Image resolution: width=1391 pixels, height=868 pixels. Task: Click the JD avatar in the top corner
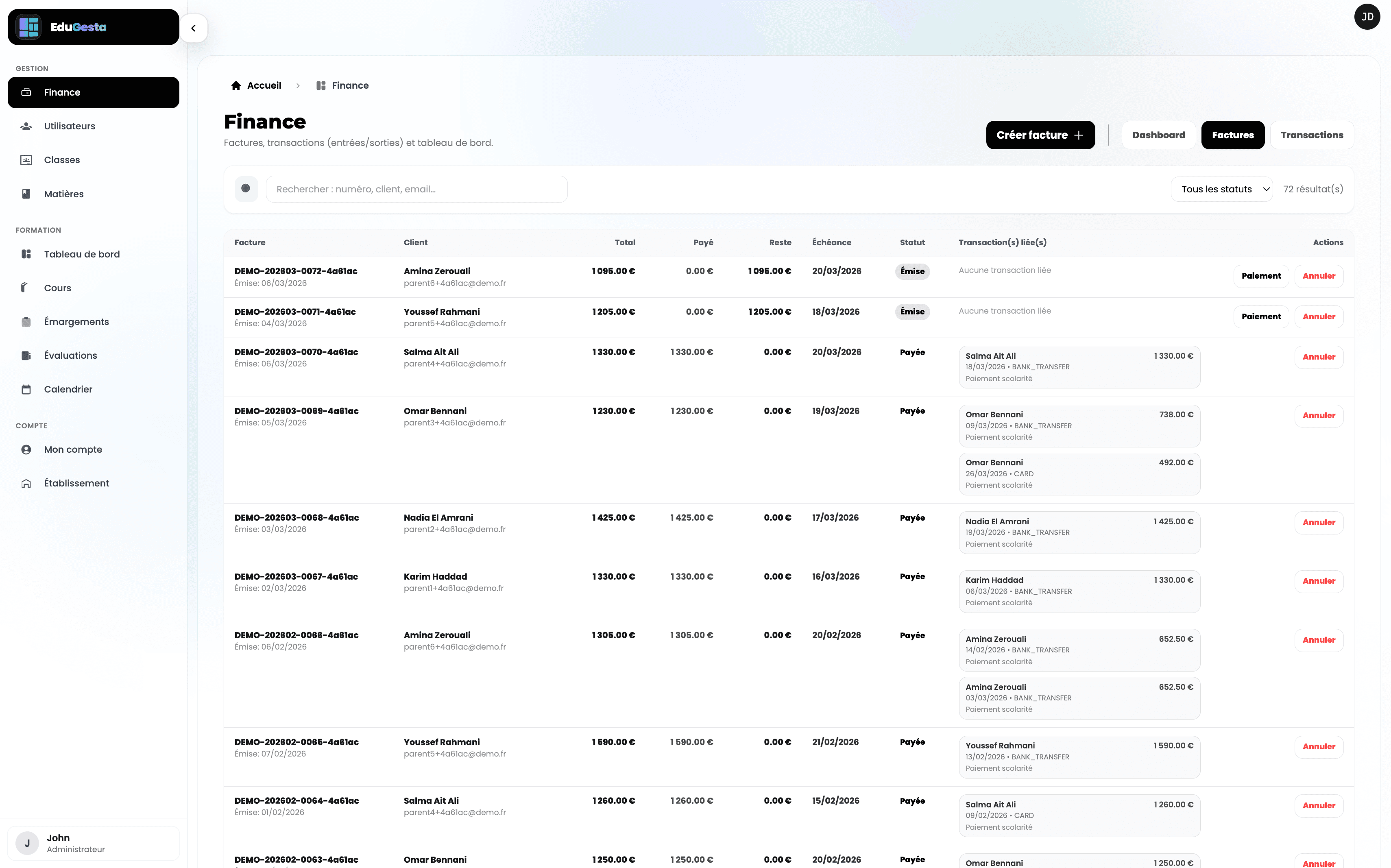(x=1367, y=17)
